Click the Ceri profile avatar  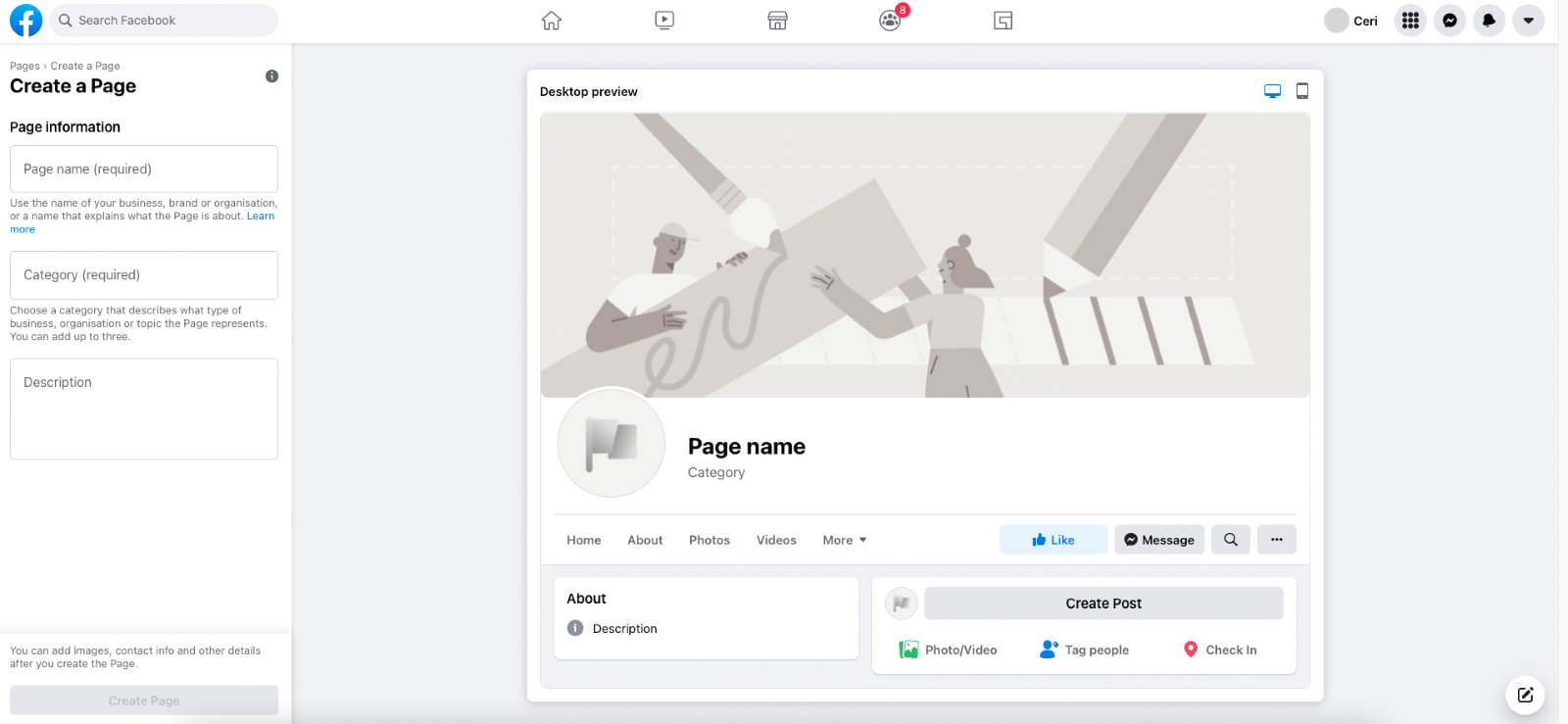[1336, 21]
